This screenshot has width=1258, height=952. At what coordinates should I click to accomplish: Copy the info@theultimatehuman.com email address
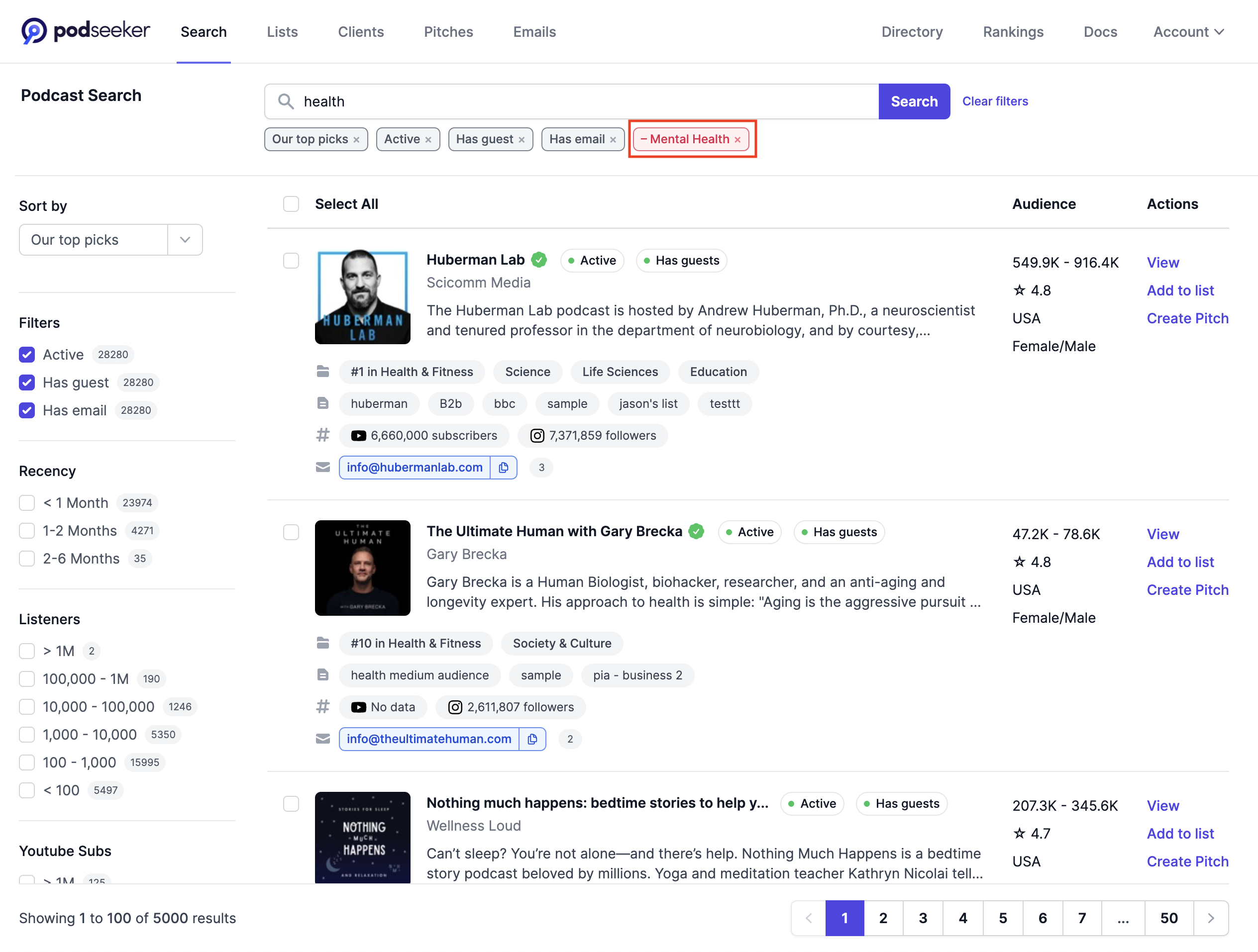pyautogui.click(x=532, y=739)
